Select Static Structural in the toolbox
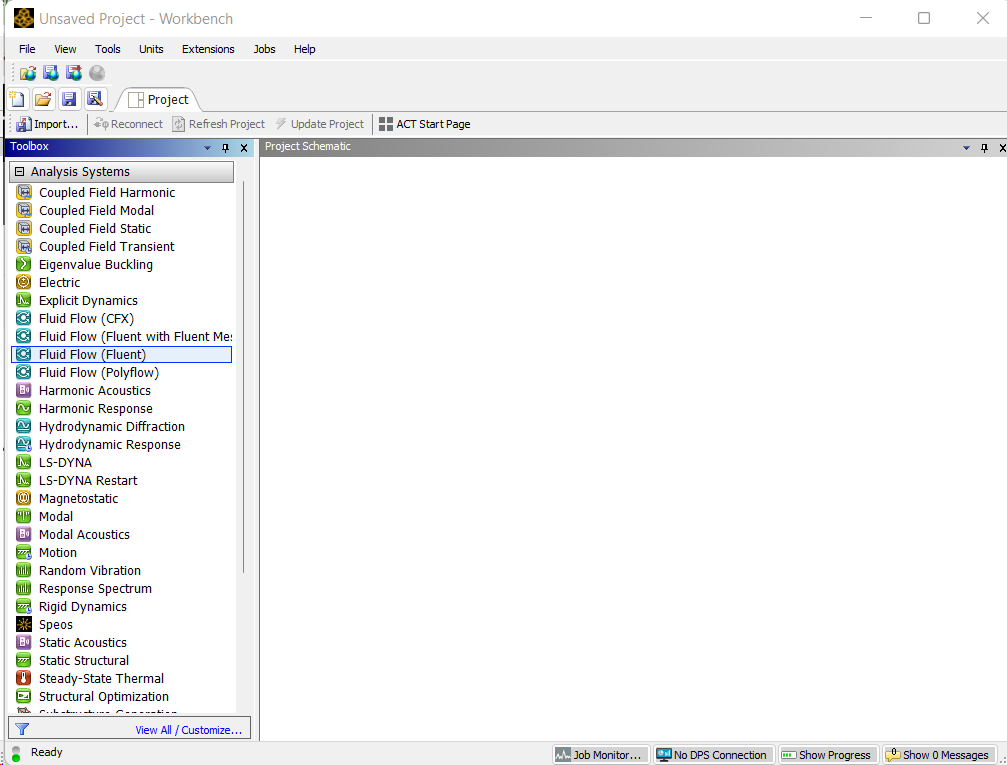Viewport: 1007px width, 765px height. point(84,661)
